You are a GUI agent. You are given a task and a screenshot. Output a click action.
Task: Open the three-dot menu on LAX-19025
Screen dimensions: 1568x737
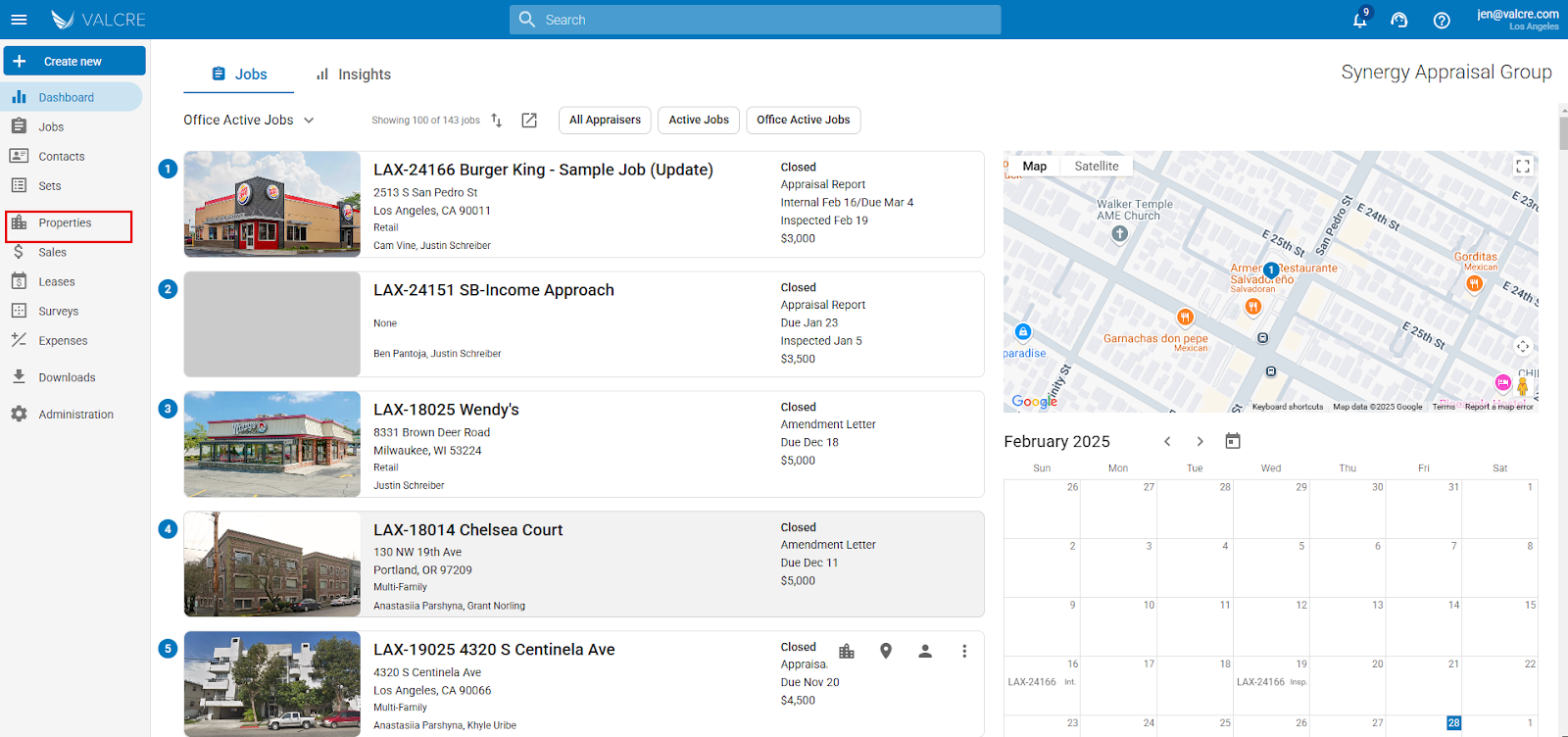click(x=964, y=651)
